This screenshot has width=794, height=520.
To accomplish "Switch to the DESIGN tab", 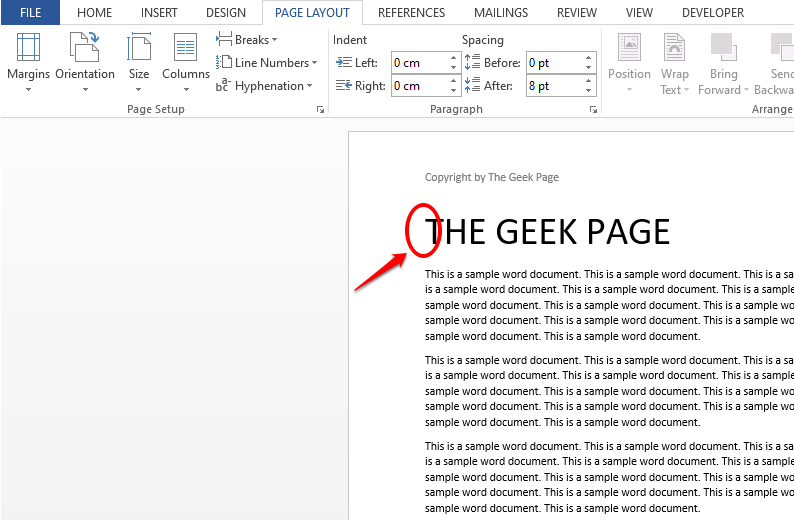I will (x=226, y=13).
